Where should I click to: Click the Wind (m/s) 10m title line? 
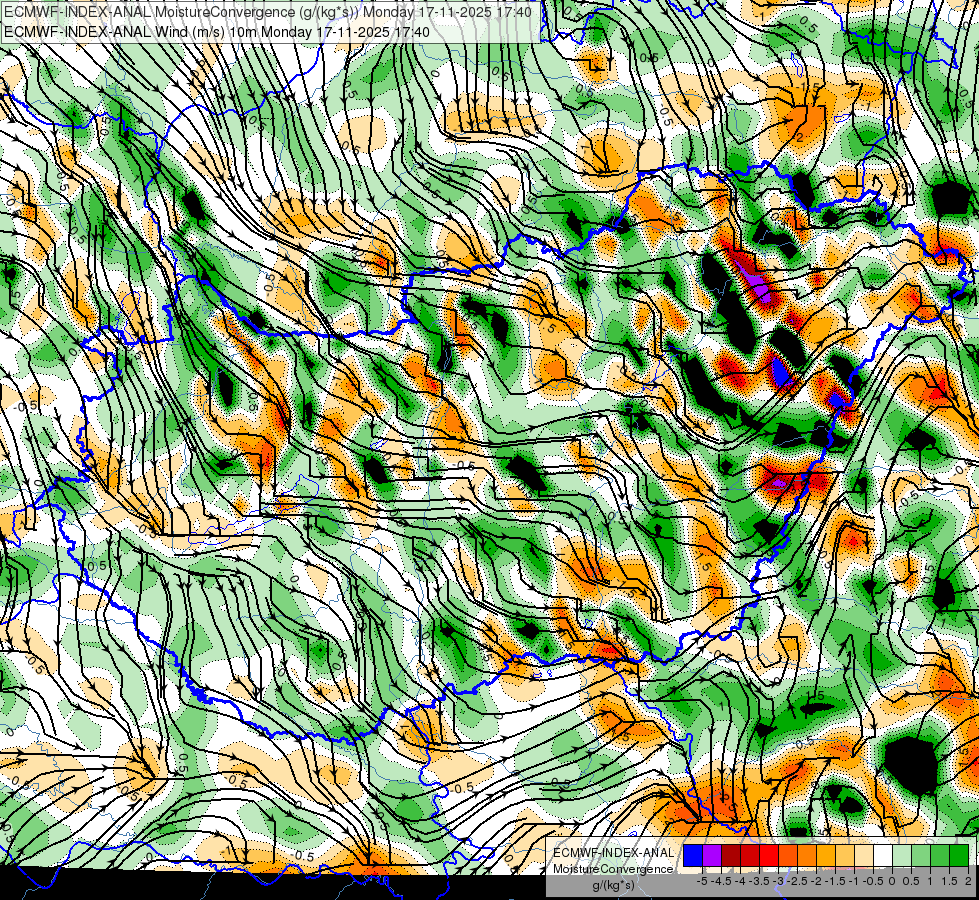(x=217, y=31)
